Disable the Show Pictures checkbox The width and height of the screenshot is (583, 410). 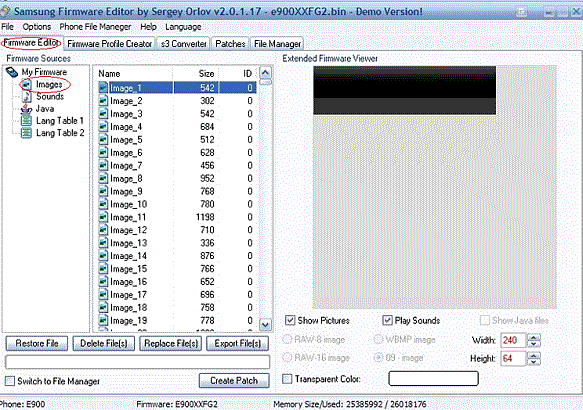(x=290, y=320)
